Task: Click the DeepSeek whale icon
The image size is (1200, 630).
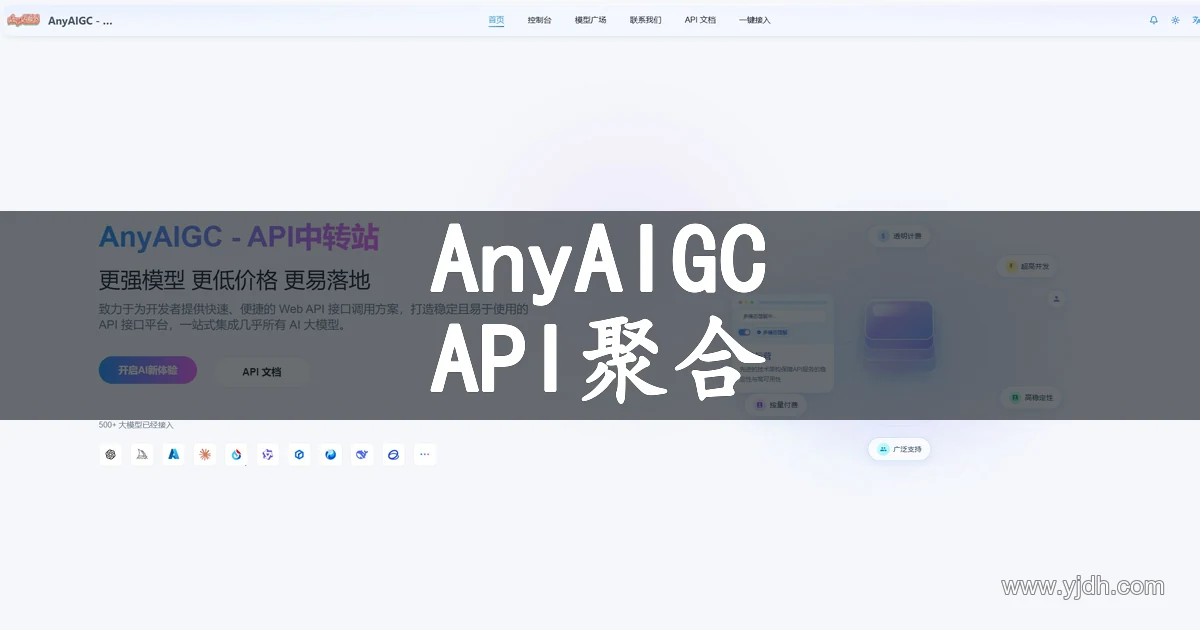Action: (x=362, y=454)
